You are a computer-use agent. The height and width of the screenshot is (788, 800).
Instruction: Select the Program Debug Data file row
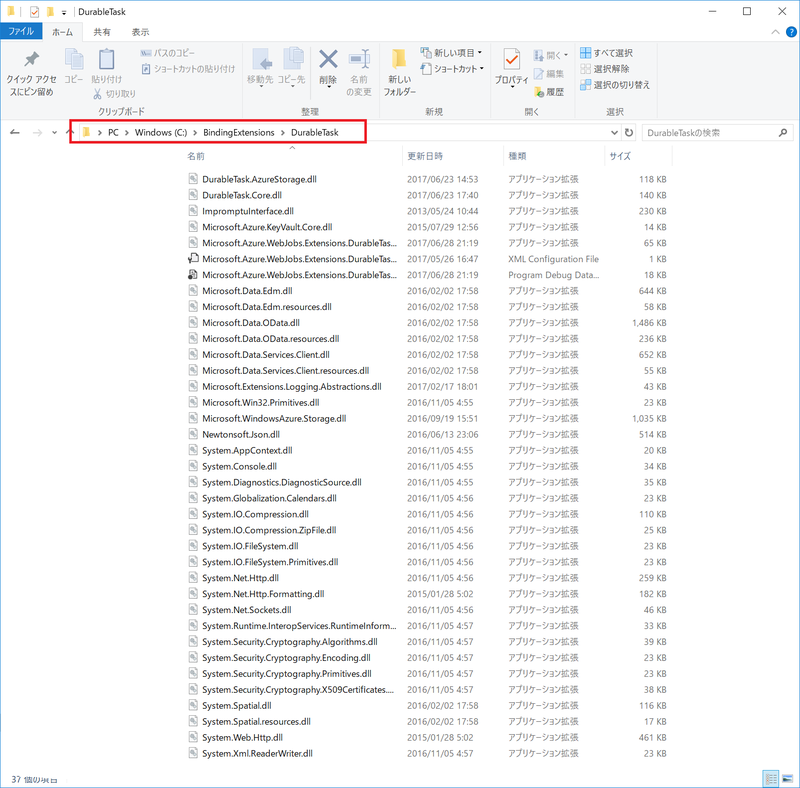click(x=428, y=275)
